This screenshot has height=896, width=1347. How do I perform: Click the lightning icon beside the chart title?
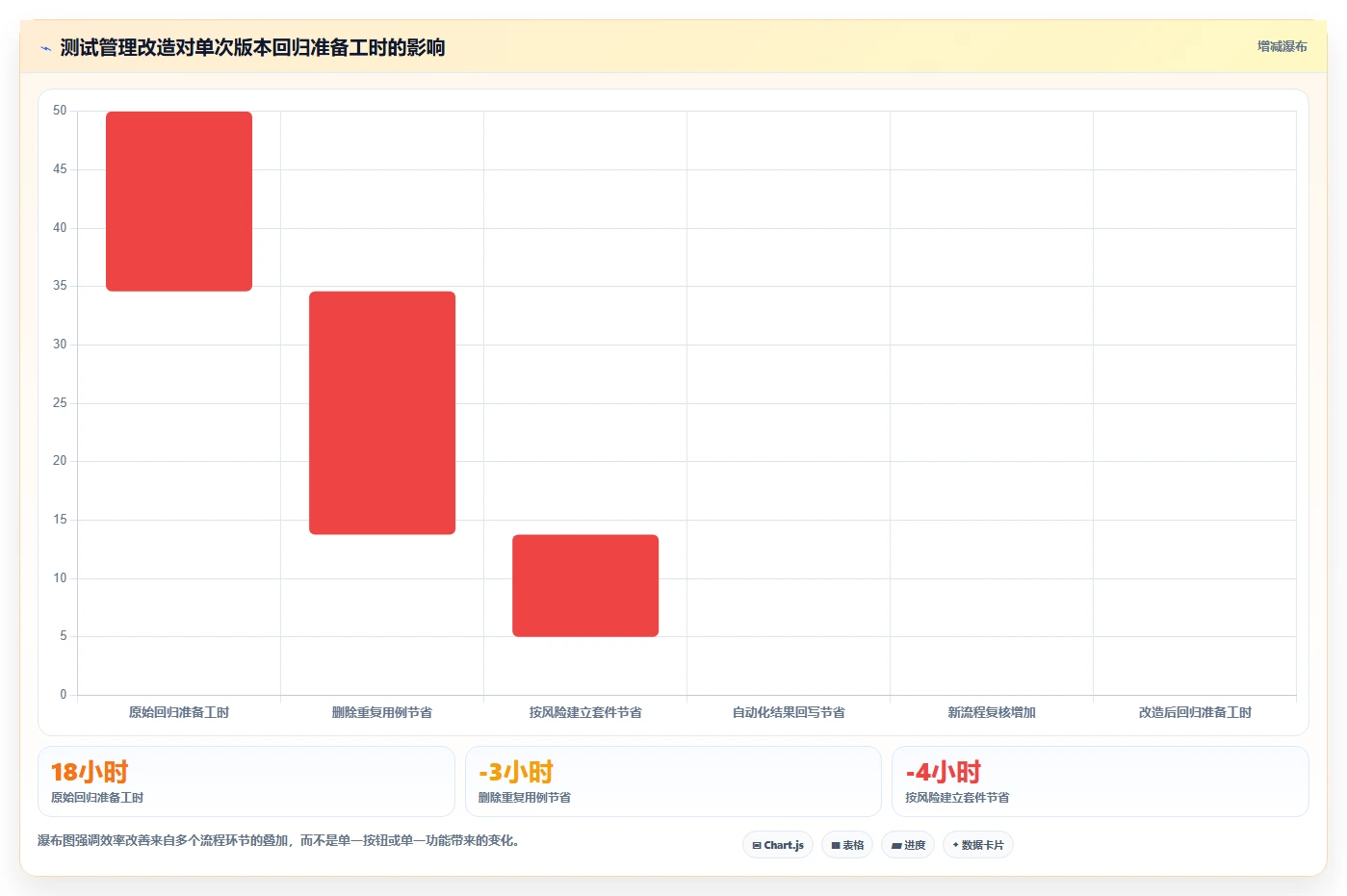click(45, 48)
